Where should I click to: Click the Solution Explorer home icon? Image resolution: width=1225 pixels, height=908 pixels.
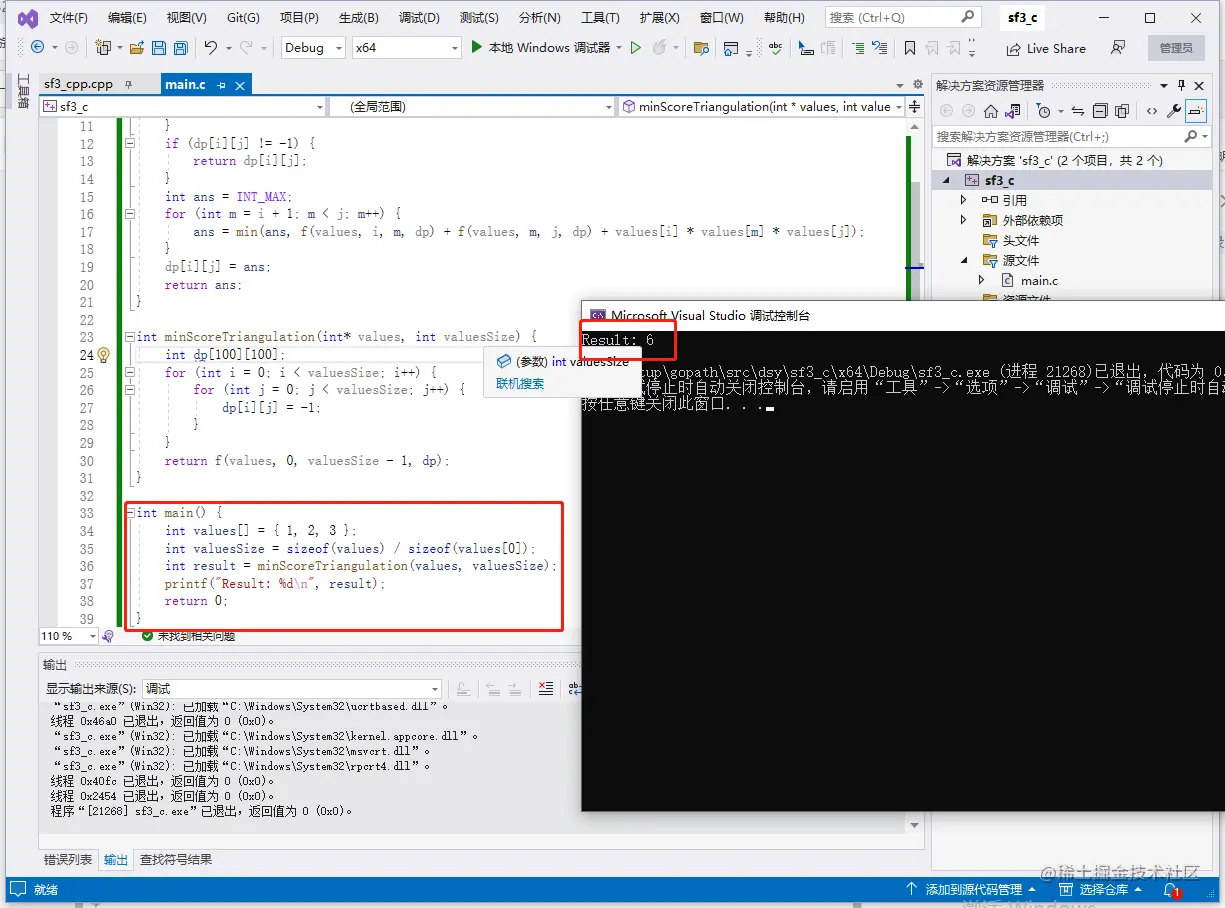click(991, 111)
